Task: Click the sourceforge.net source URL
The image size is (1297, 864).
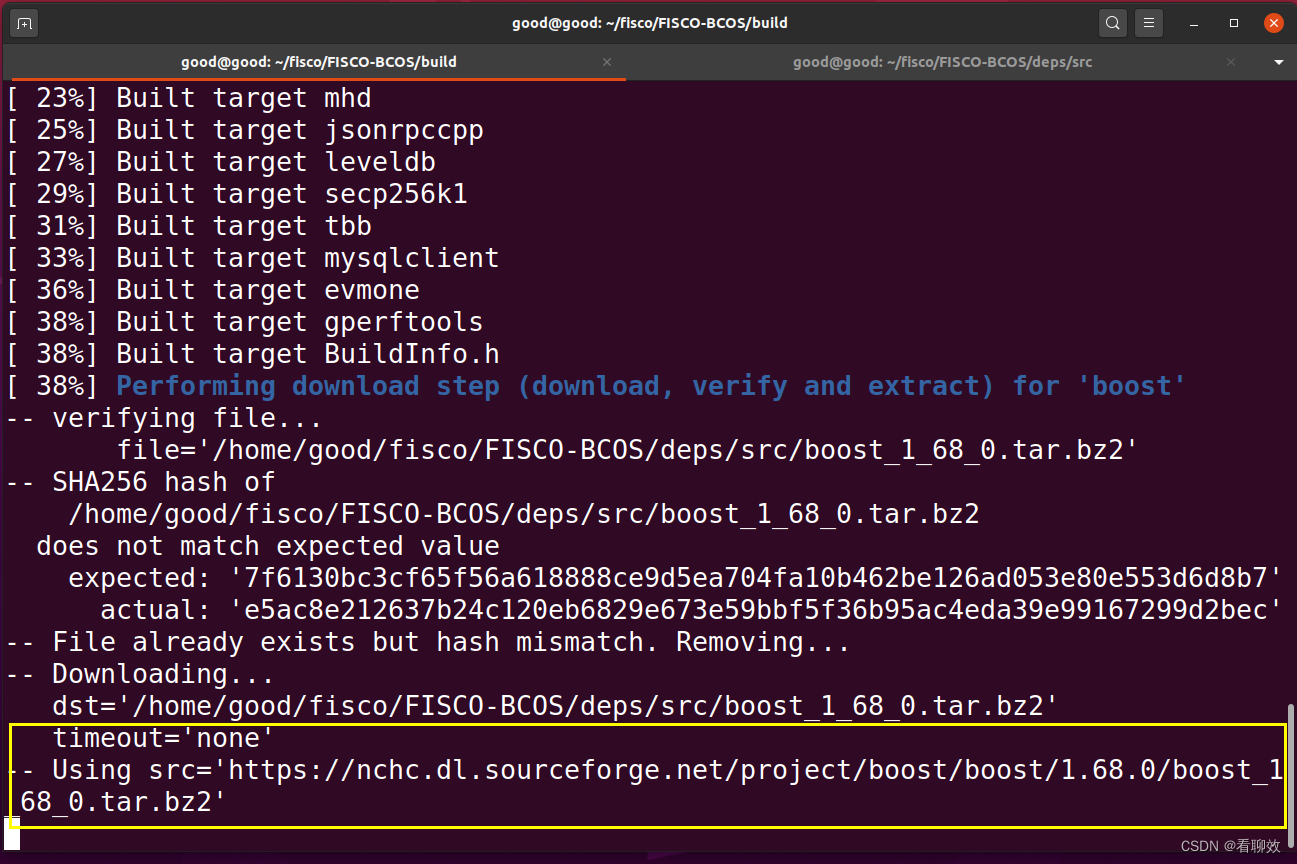Action: 645,786
